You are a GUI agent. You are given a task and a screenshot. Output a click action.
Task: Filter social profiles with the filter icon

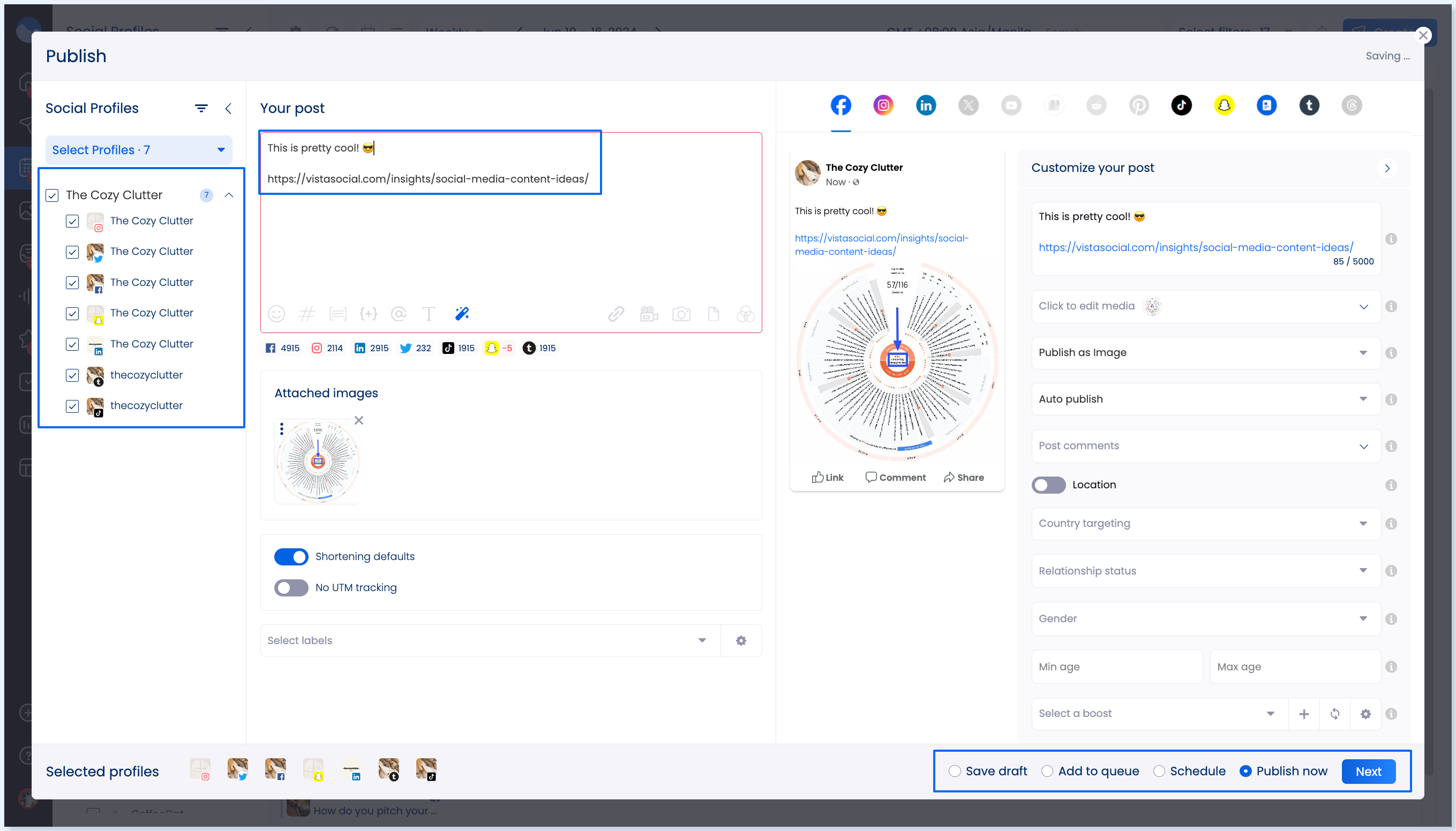[201, 108]
